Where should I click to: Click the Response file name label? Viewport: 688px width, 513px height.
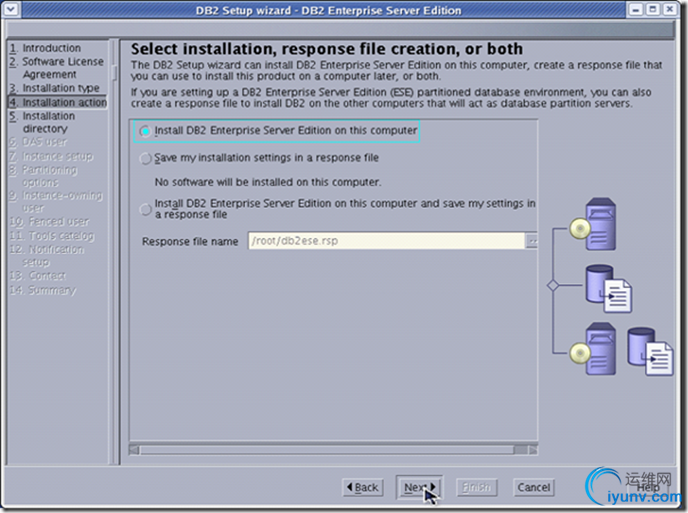click(x=190, y=241)
